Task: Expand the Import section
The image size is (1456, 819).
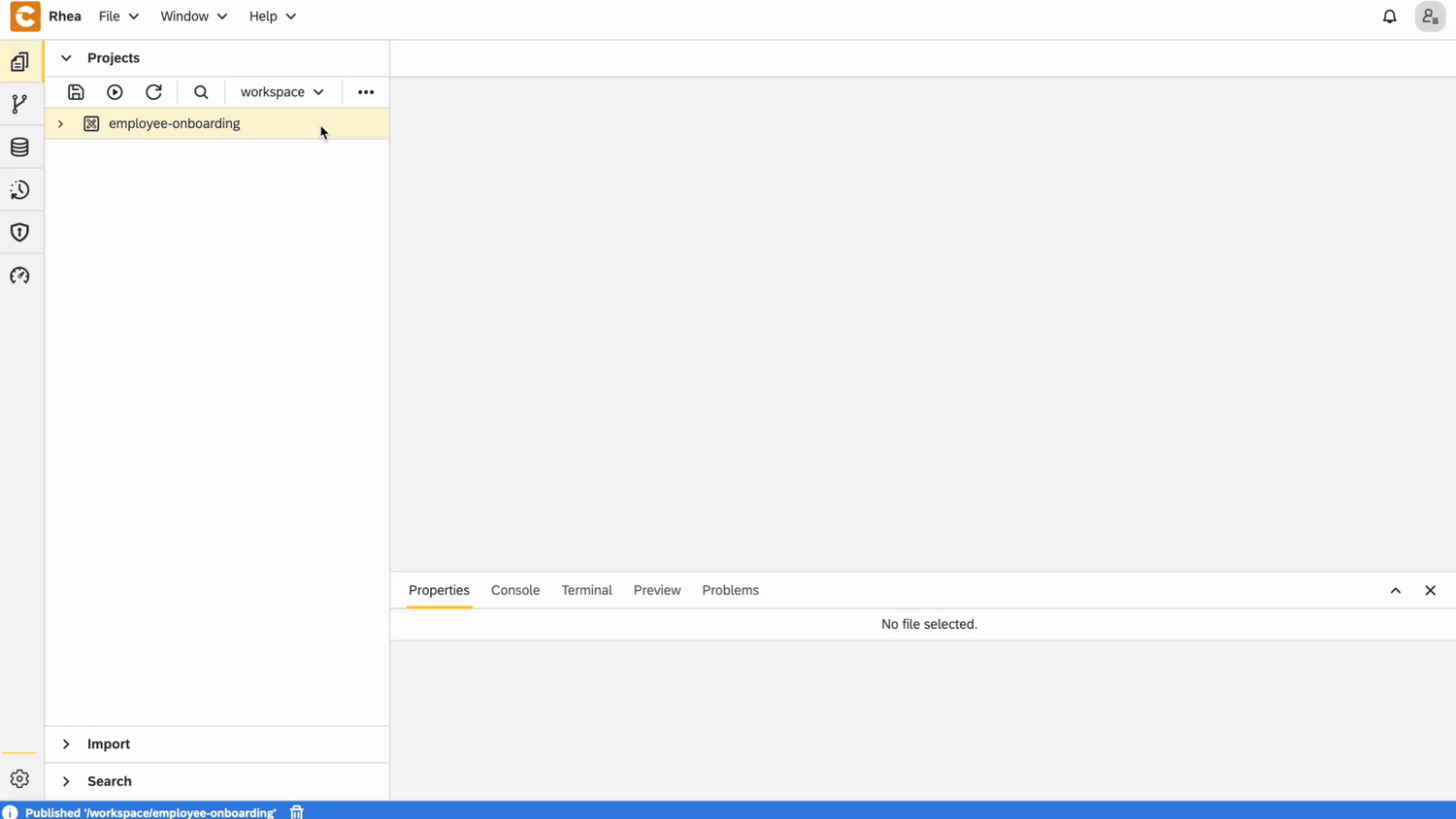Action: (66, 744)
